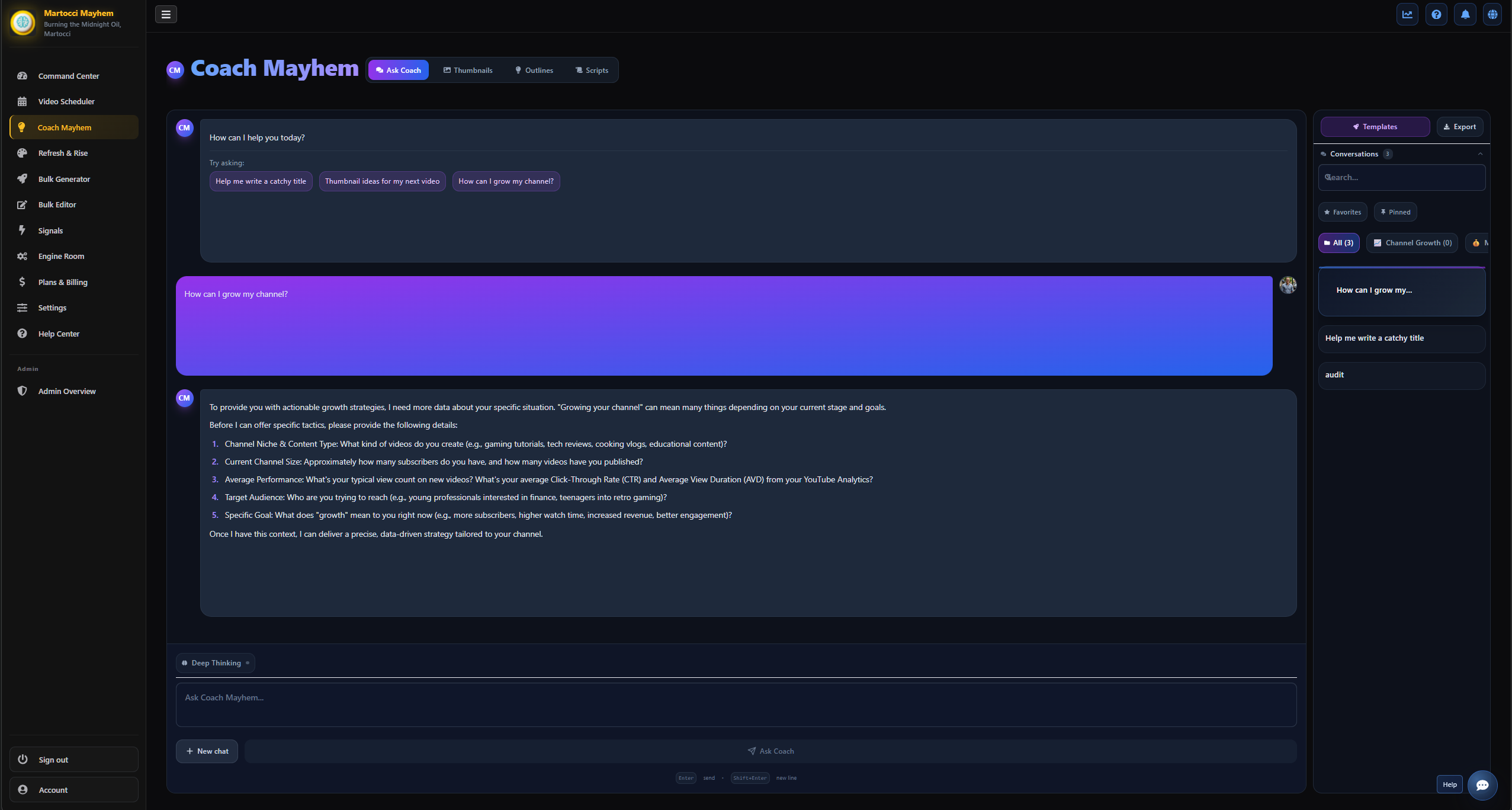The height and width of the screenshot is (810, 1512).
Task: Open analytics via the chart icon top right
Action: point(1407,14)
